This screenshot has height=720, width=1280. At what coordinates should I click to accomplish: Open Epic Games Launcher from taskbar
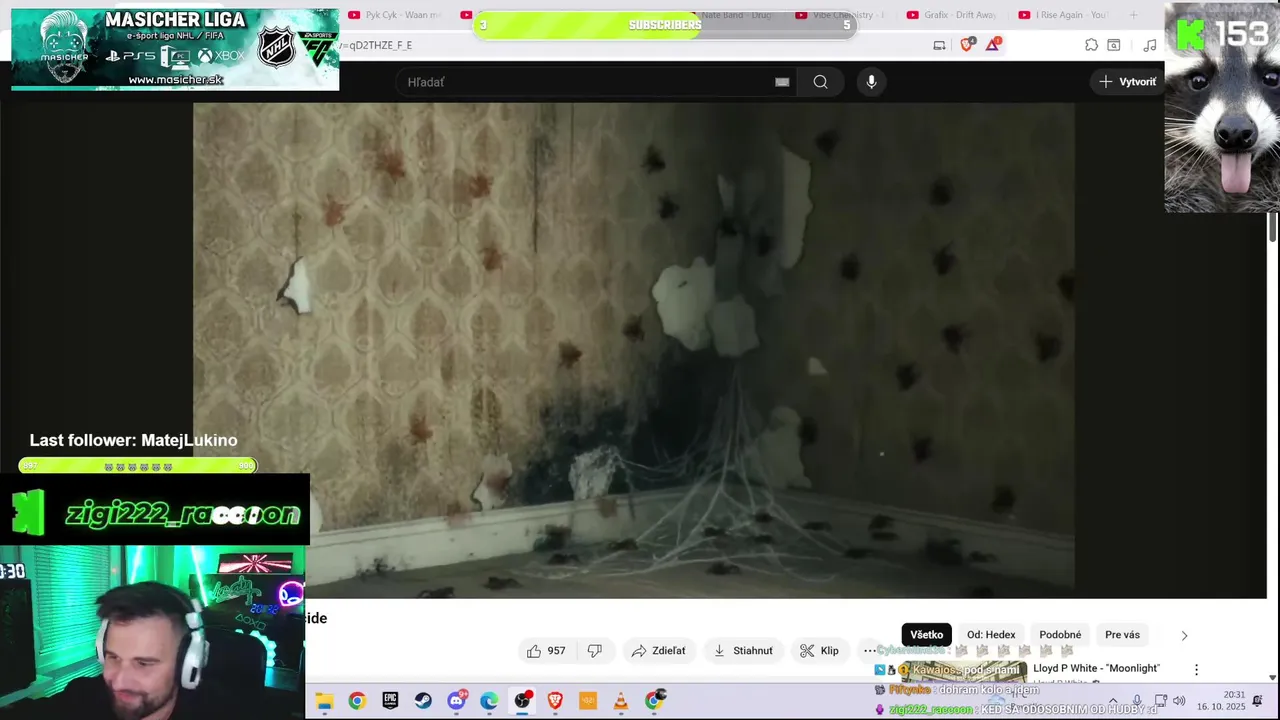pos(390,701)
